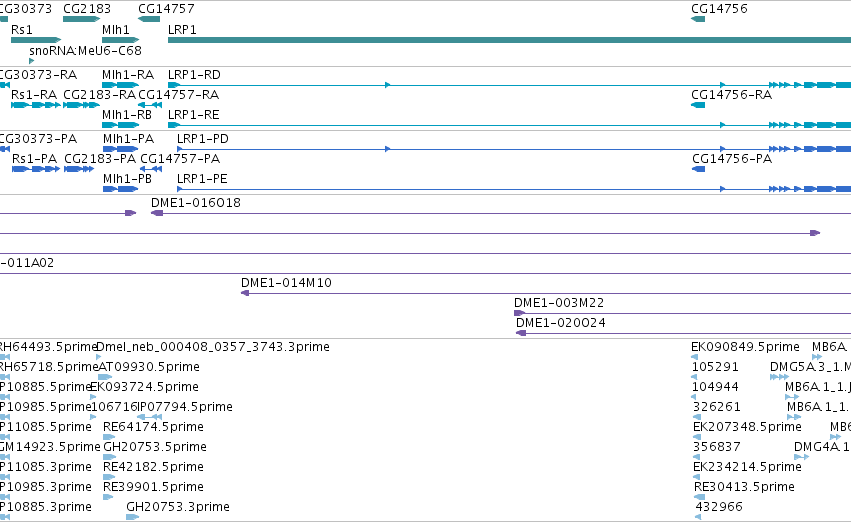
Task: Select the DME1-014M10 clone label
Action: [287, 282]
